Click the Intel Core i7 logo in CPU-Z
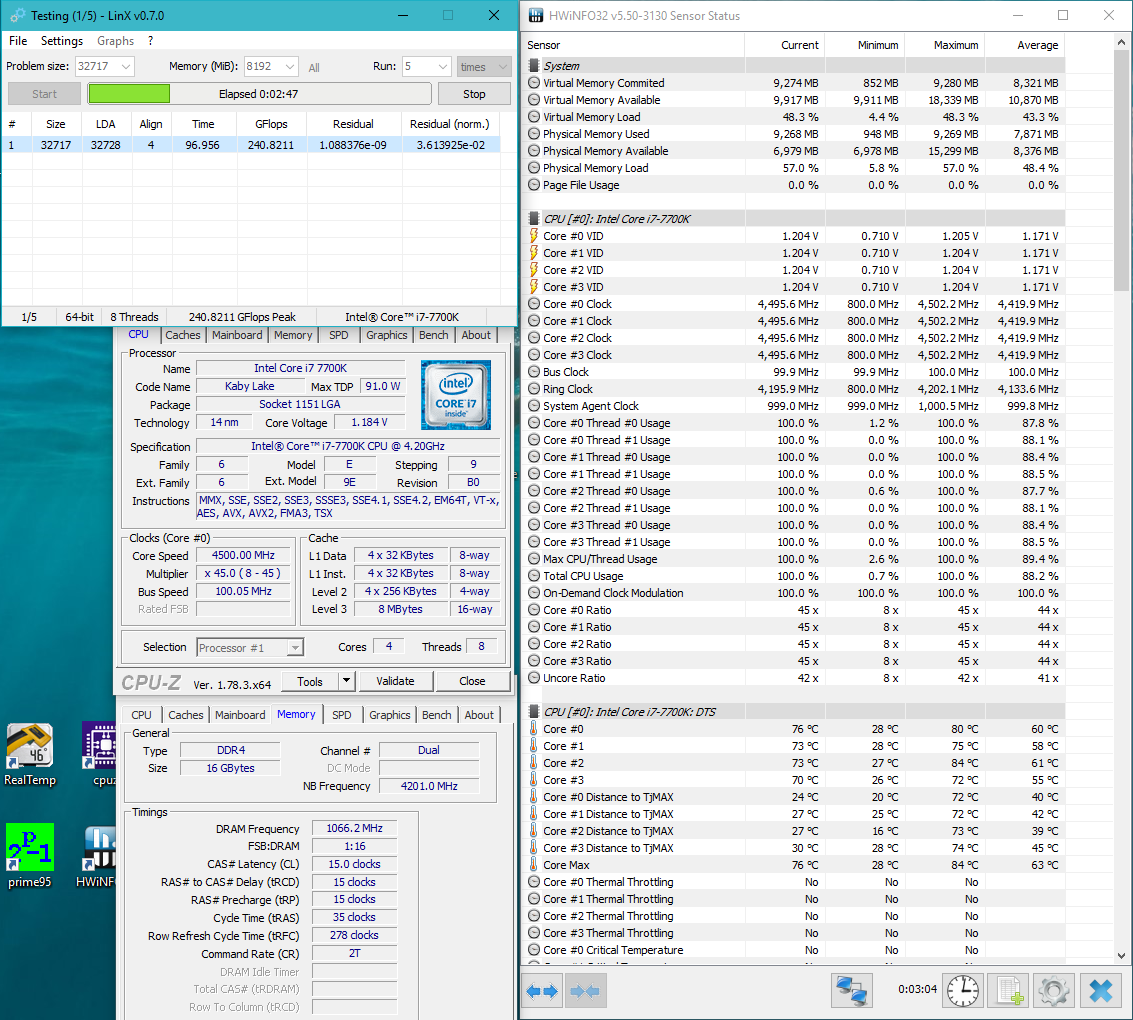Image resolution: width=1133 pixels, height=1020 pixels. click(x=456, y=395)
